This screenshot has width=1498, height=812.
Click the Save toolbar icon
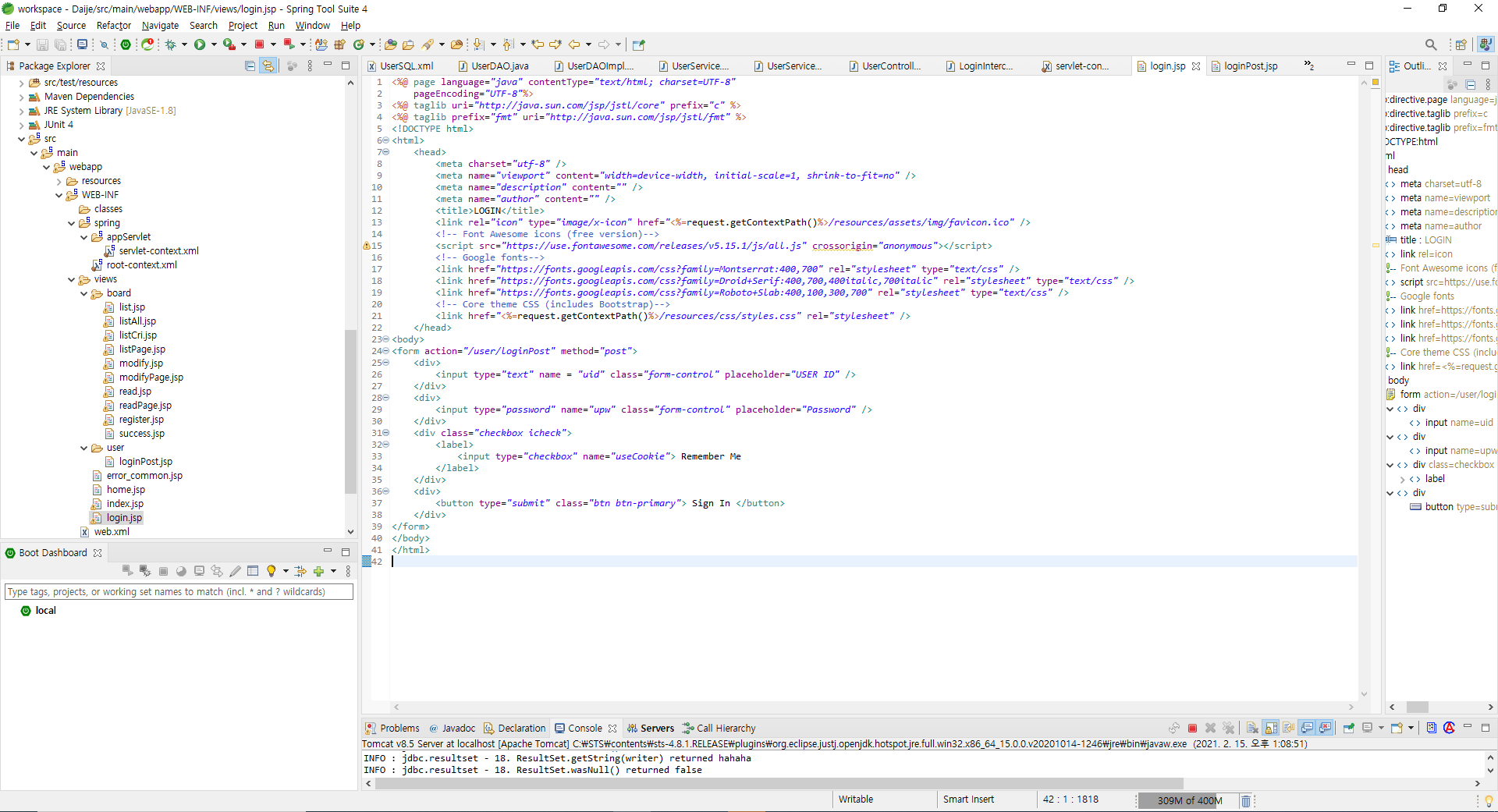pos(43,44)
